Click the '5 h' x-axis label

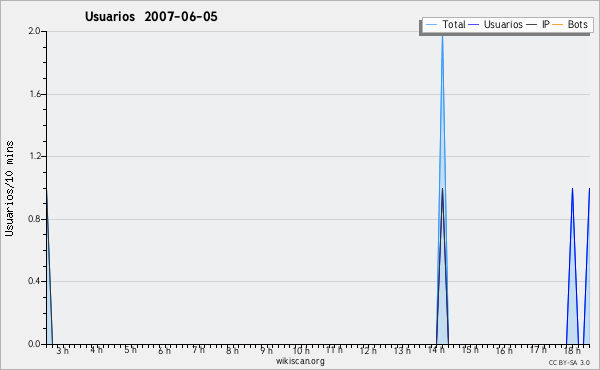tap(130, 350)
